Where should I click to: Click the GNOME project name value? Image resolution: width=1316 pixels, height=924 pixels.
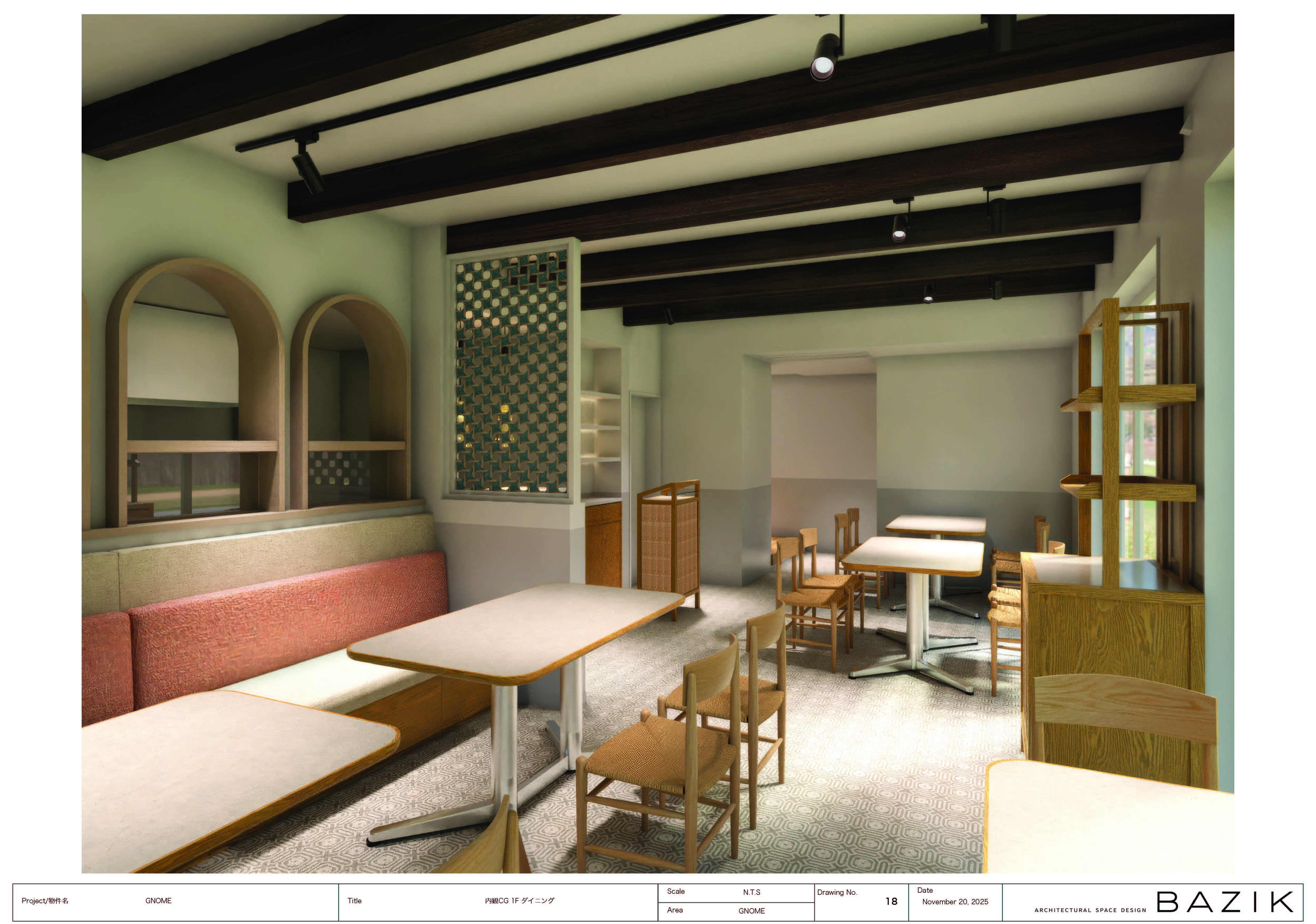(x=158, y=901)
